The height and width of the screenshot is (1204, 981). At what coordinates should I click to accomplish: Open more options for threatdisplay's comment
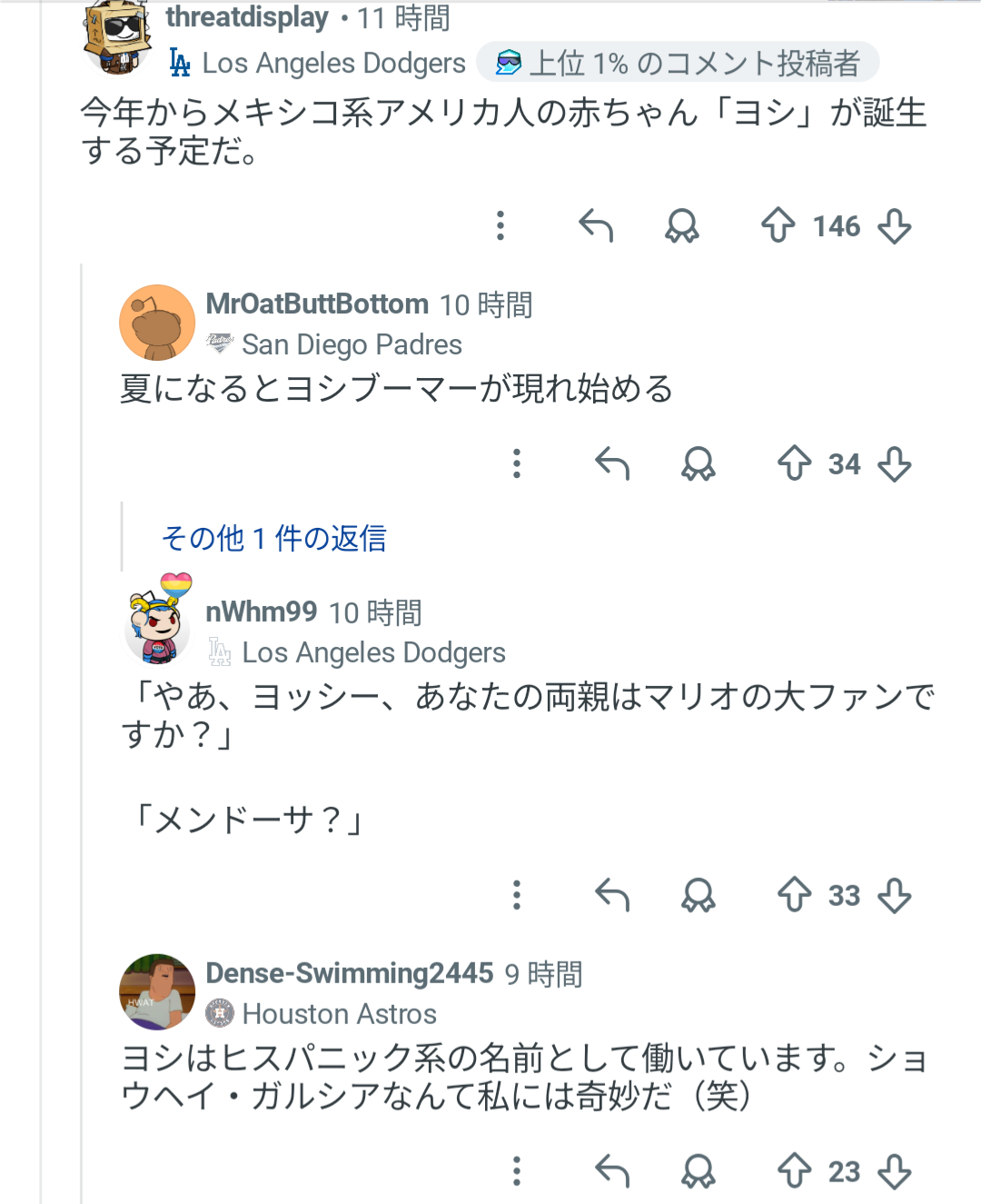click(500, 225)
